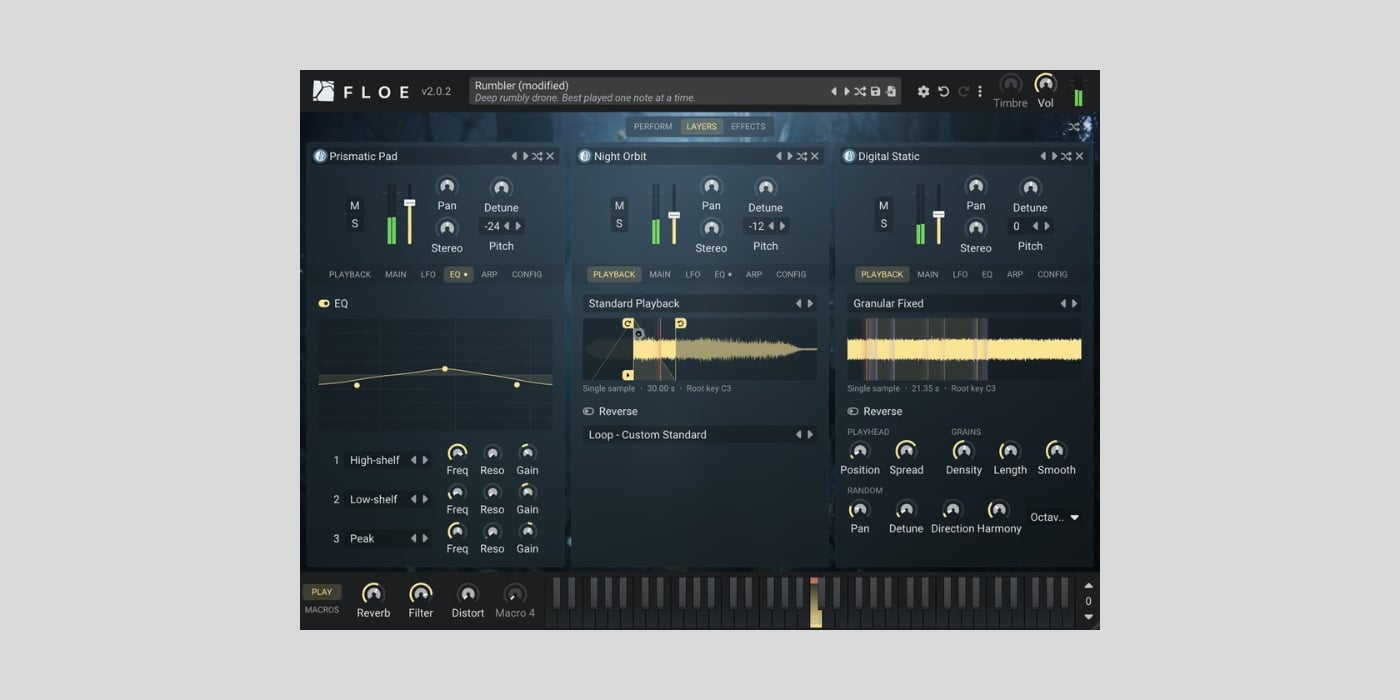Mute the Prismatic Pad layer

coord(354,206)
